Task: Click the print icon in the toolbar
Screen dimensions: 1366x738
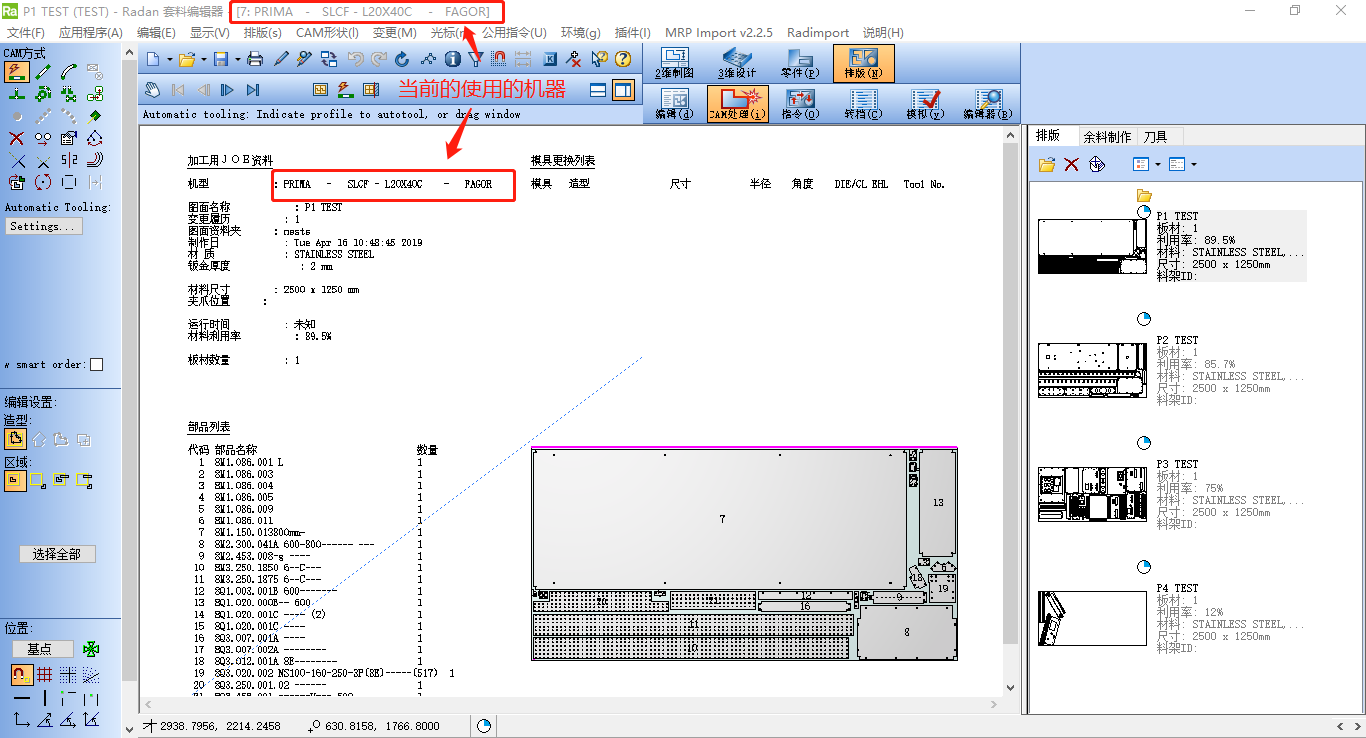Action: point(255,59)
